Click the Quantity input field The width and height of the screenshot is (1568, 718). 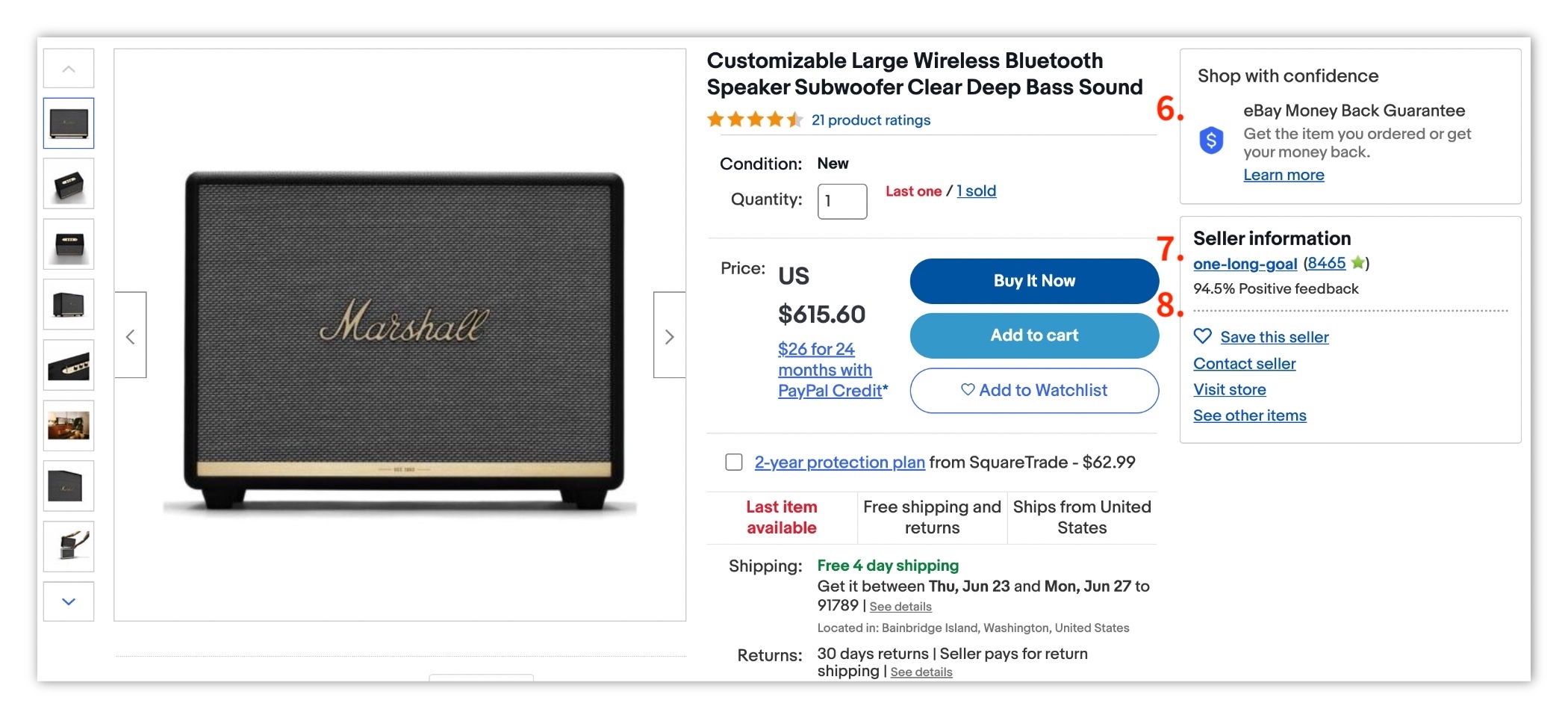click(x=841, y=201)
